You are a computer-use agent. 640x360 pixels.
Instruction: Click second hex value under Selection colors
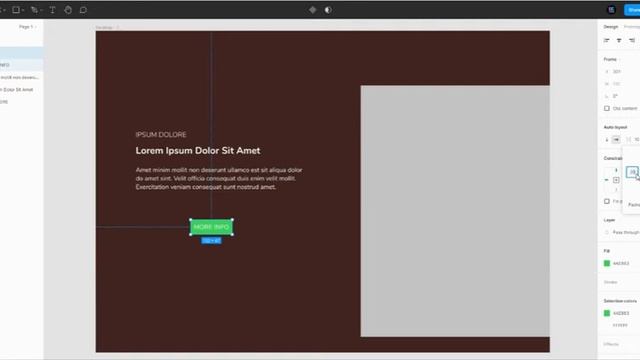click(x=620, y=325)
